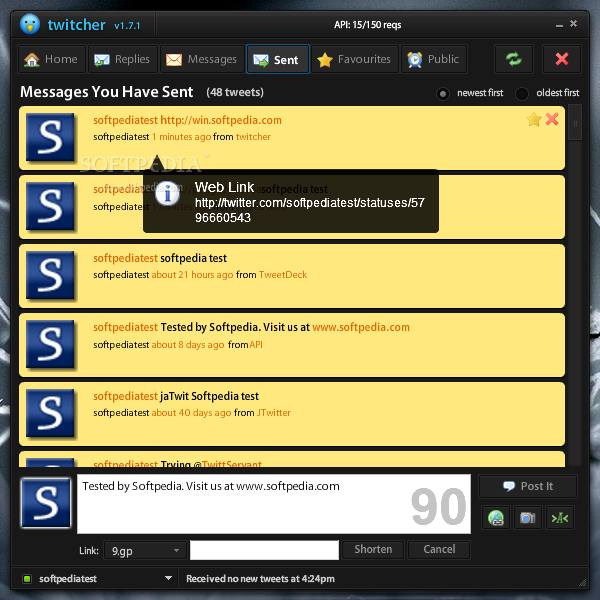Screen dimensions: 600x600
Task: Click the about 21 hours ago timestamp
Action: coord(192,275)
